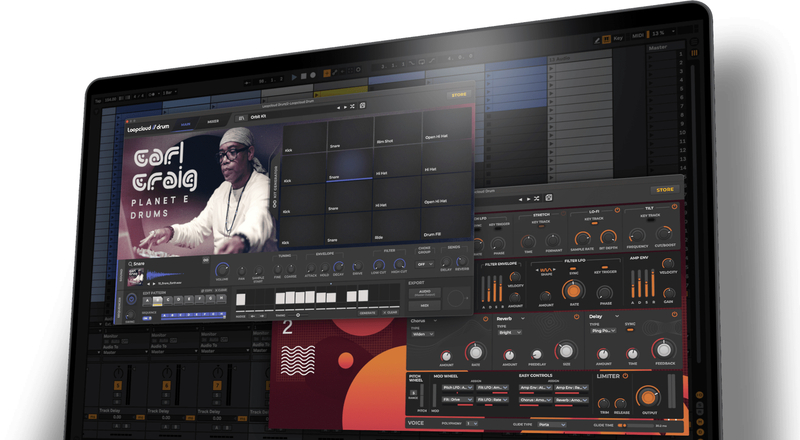Select next preset arrow in synth plugin header

(529, 199)
